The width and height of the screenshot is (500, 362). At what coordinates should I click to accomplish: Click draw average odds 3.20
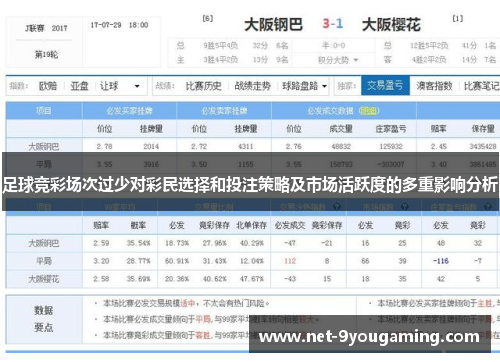[x=101, y=261]
